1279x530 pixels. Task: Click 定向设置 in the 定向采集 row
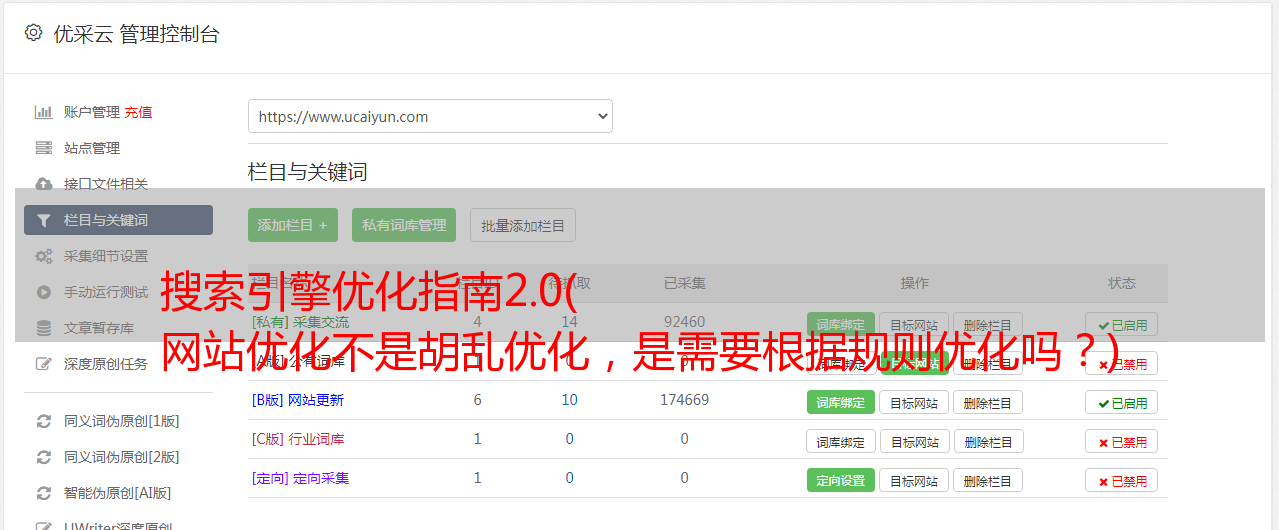tap(841, 480)
